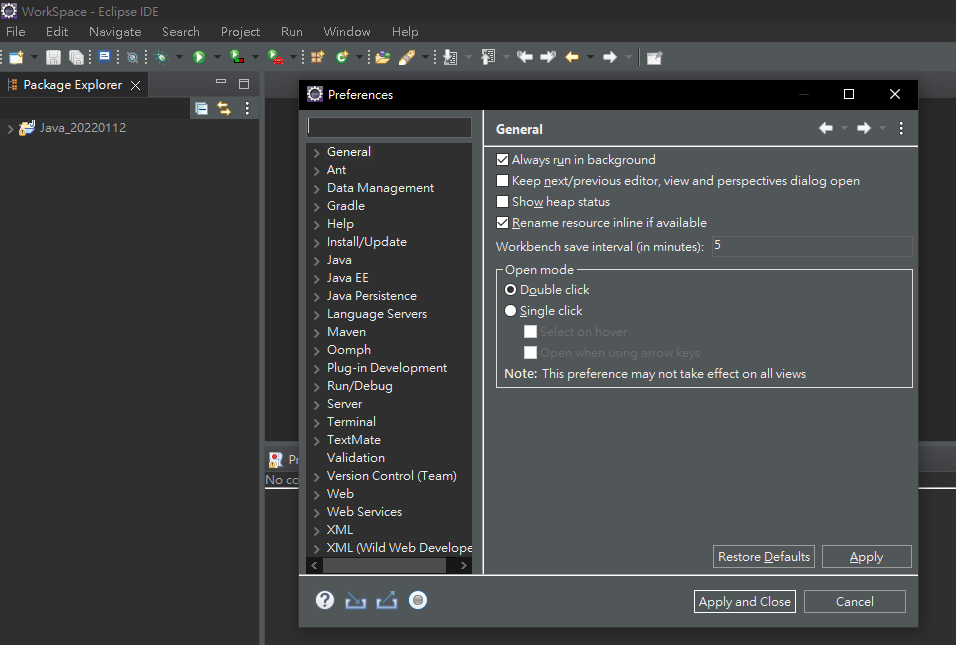Click the yellow Back navigation arrow

[572, 57]
